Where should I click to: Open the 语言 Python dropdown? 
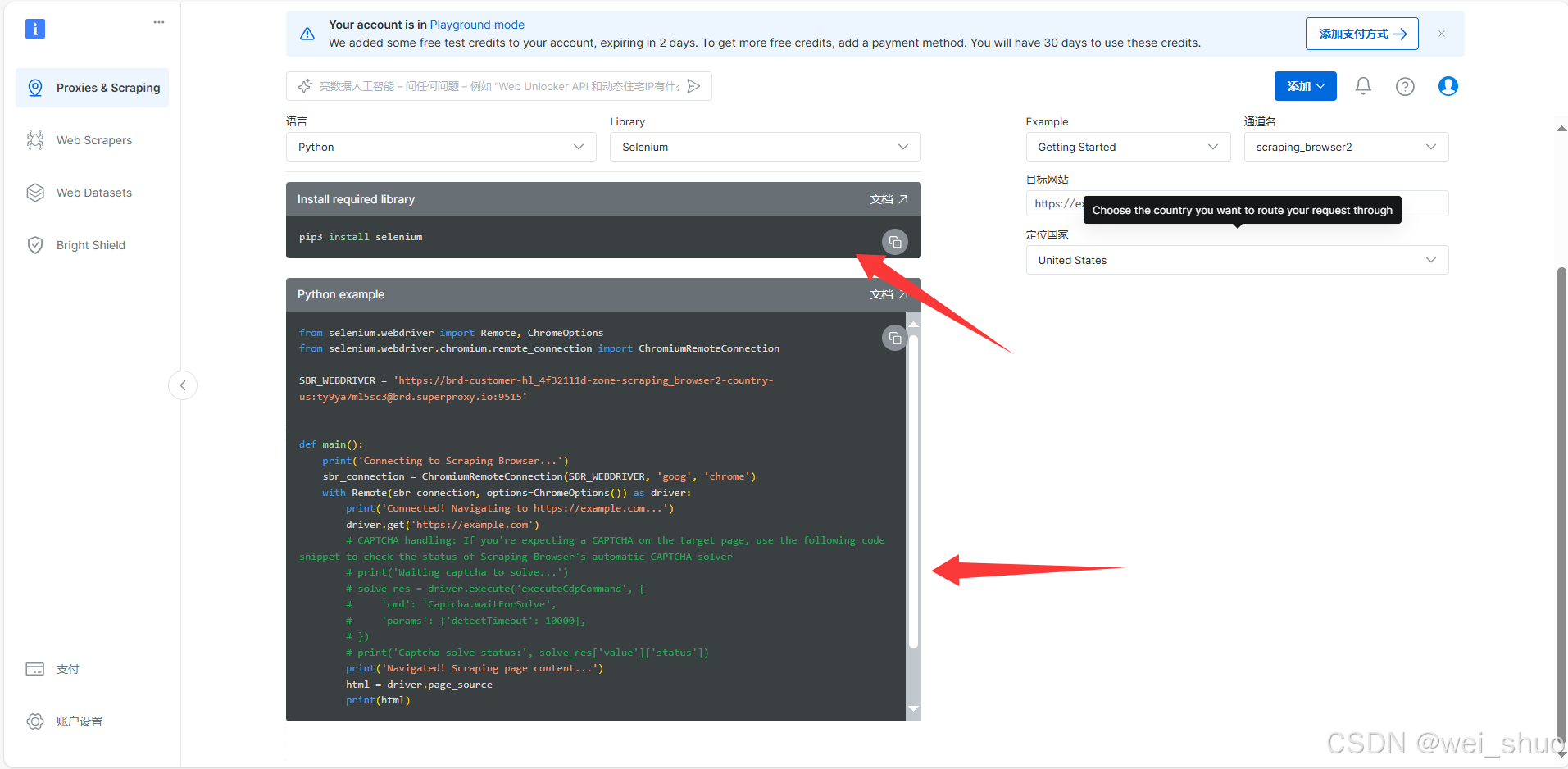(x=441, y=147)
